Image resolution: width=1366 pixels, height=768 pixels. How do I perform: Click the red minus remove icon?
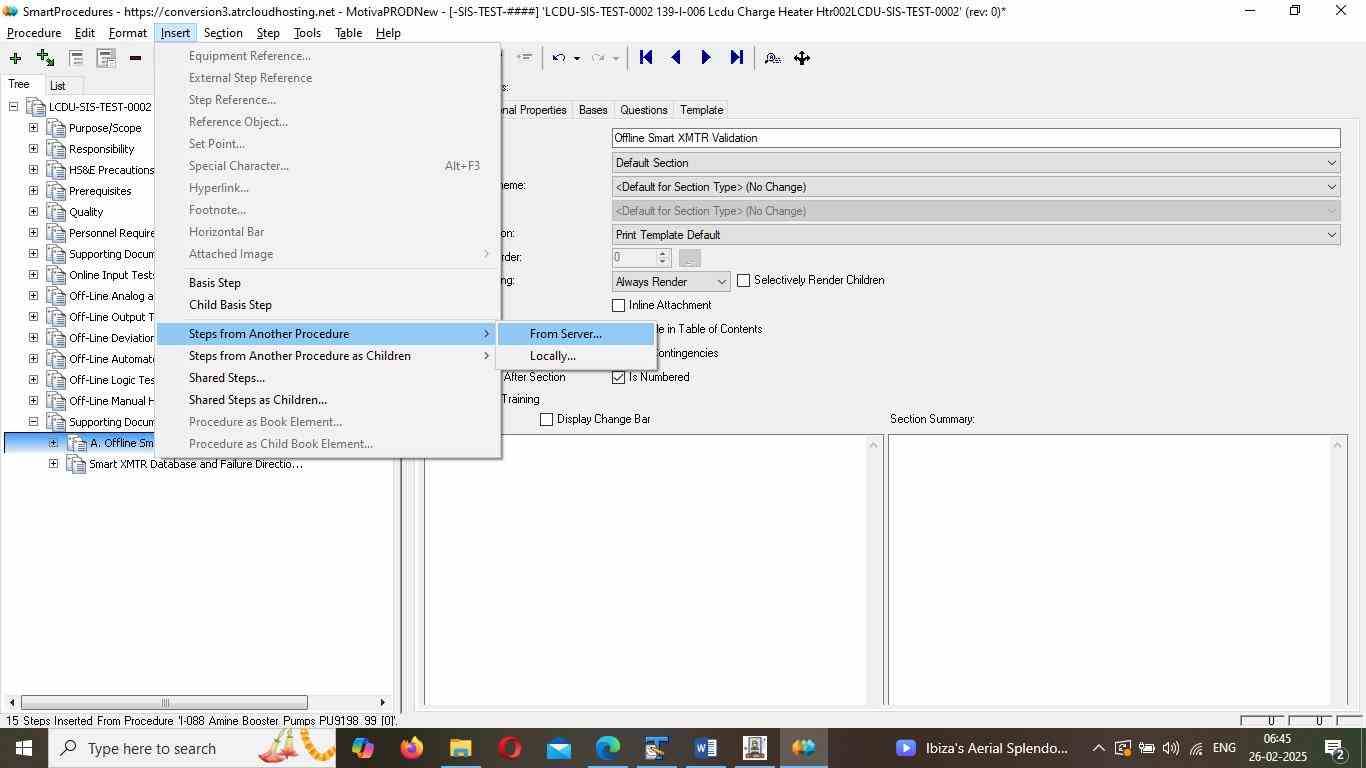[135, 58]
